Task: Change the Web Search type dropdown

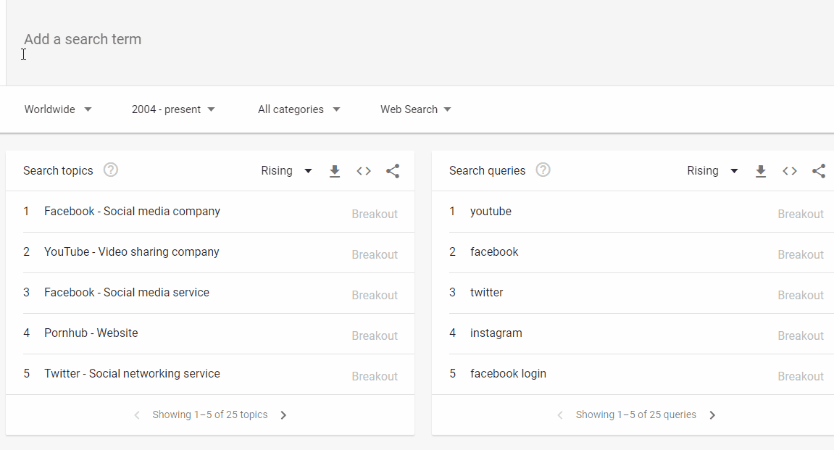Action: (x=415, y=109)
